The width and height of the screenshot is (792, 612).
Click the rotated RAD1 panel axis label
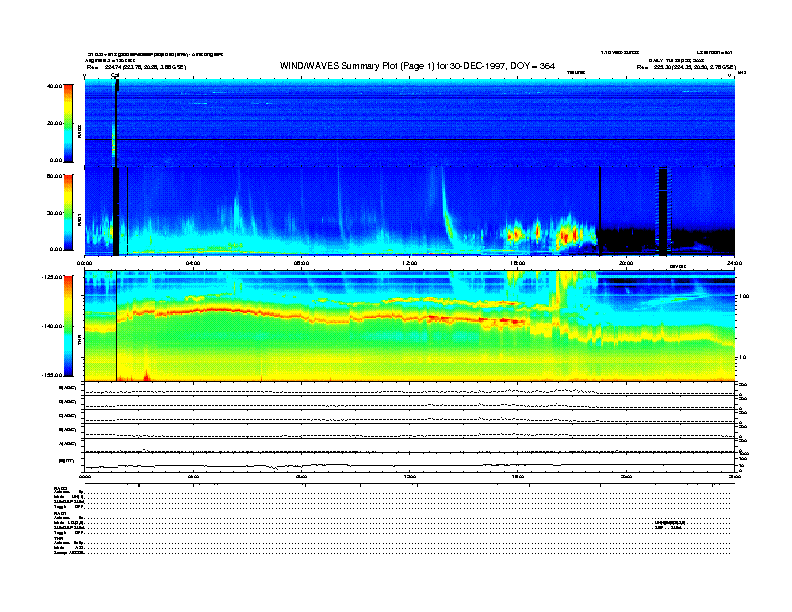tap(79, 219)
